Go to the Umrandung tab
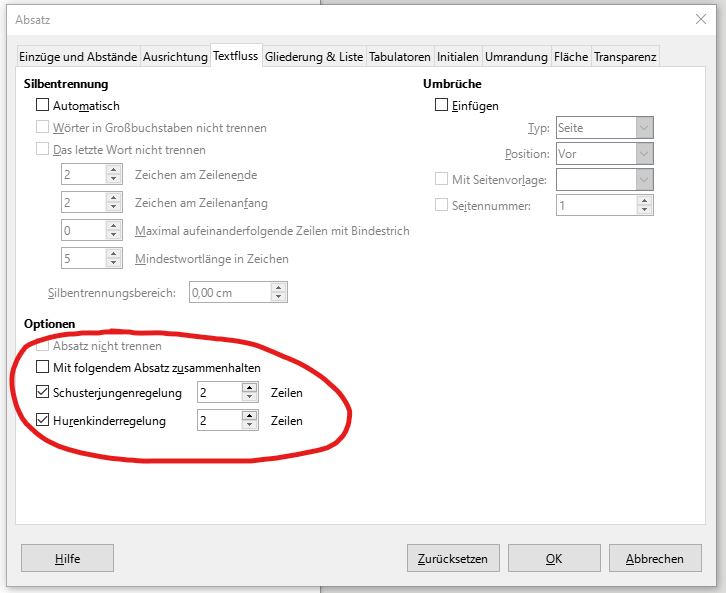Viewport: 726px width, 593px height. (516, 57)
